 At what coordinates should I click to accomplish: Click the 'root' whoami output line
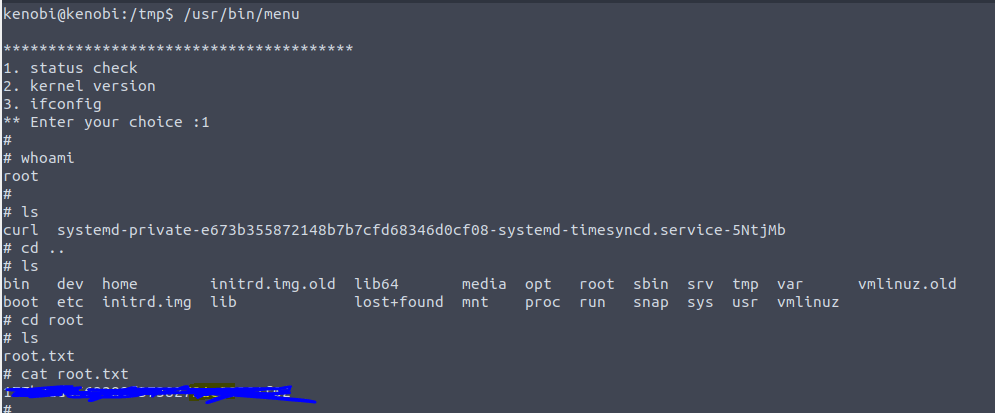coord(21,176)
